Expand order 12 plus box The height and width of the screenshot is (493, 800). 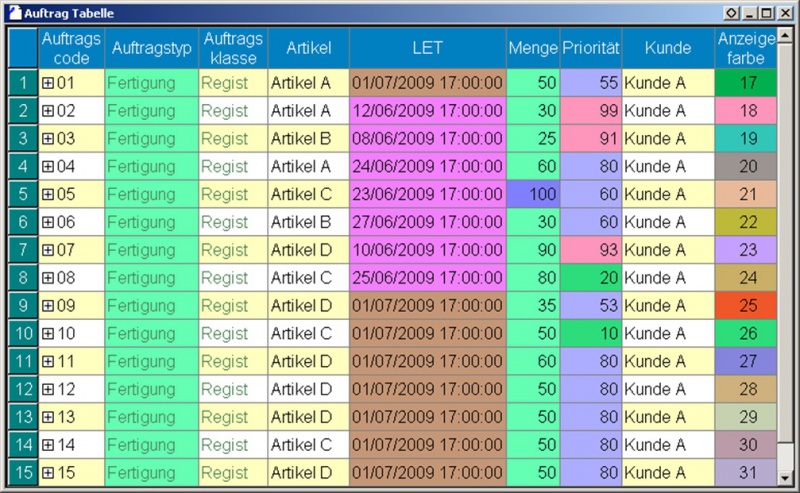47,388
